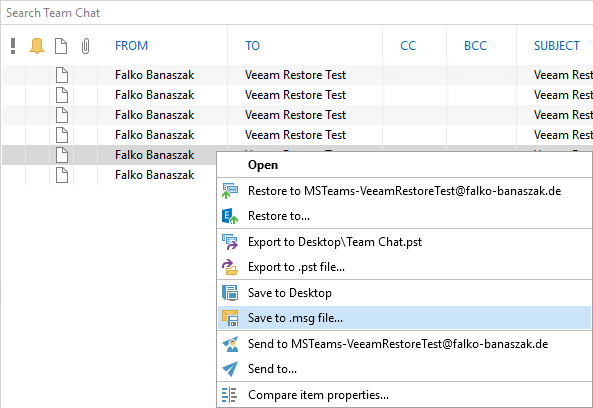
Task: Choose Save to .msg file...
Action: click(x=404, y=318)
